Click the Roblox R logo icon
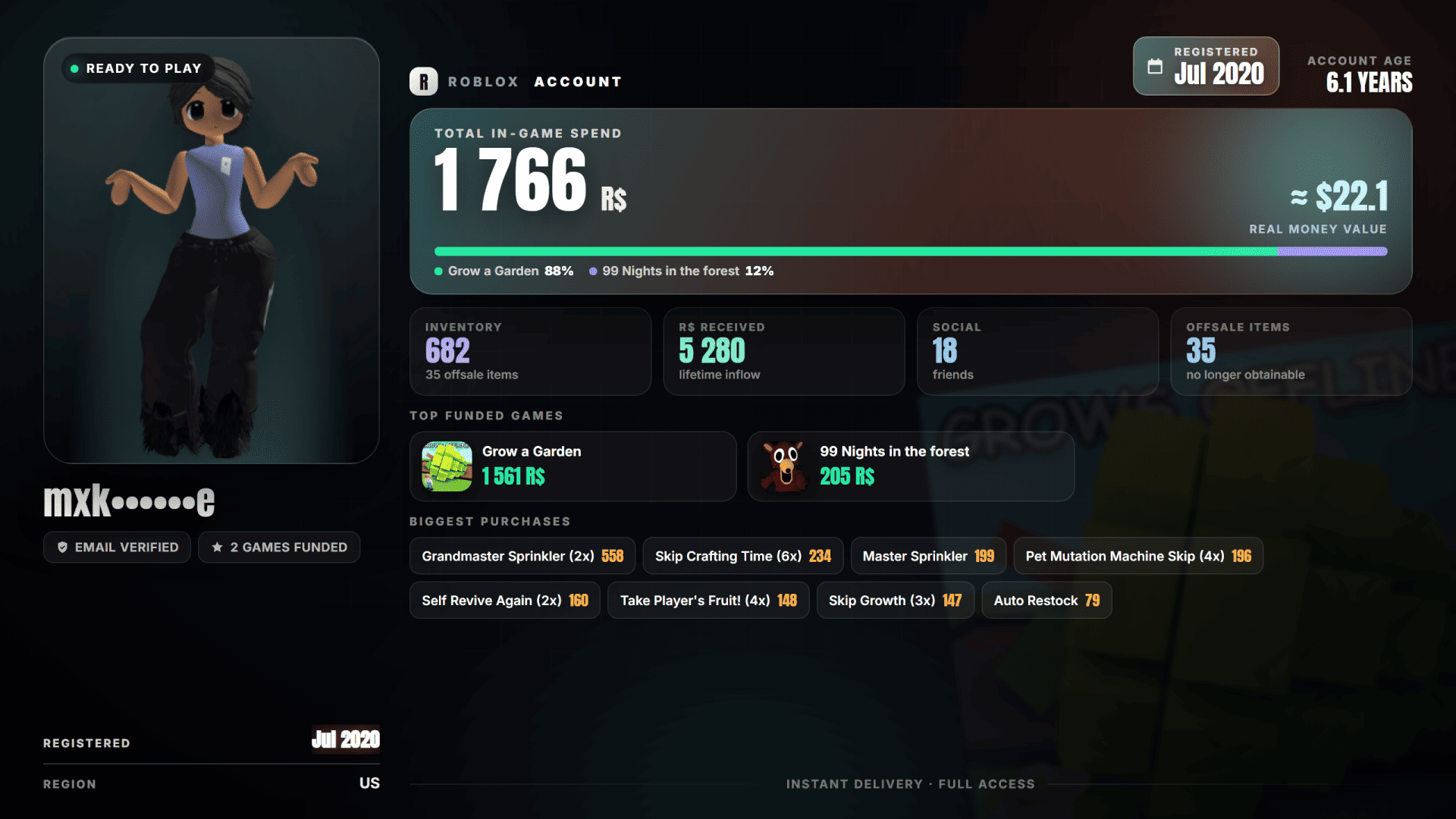The image size is (1456, 819). click(x=423, y=81)
